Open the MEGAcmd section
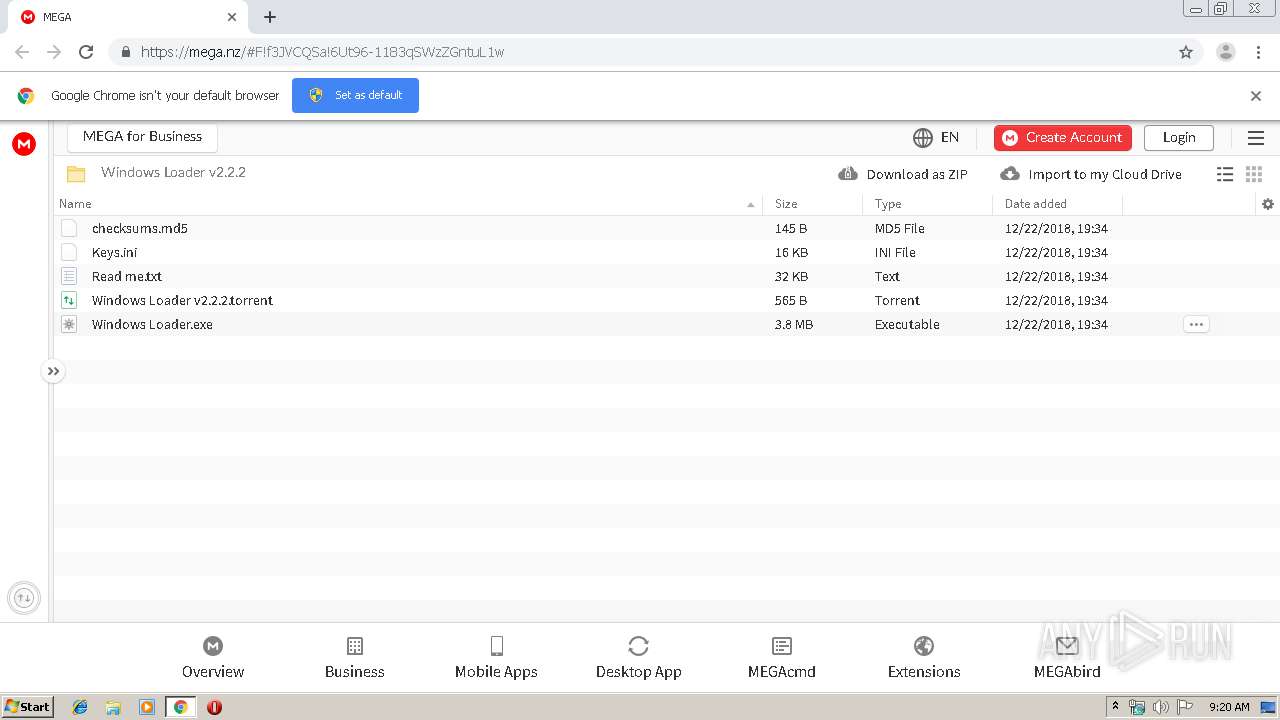This screenshot has height=720, width=1280. pyautogui.click(x=782, y=658)
